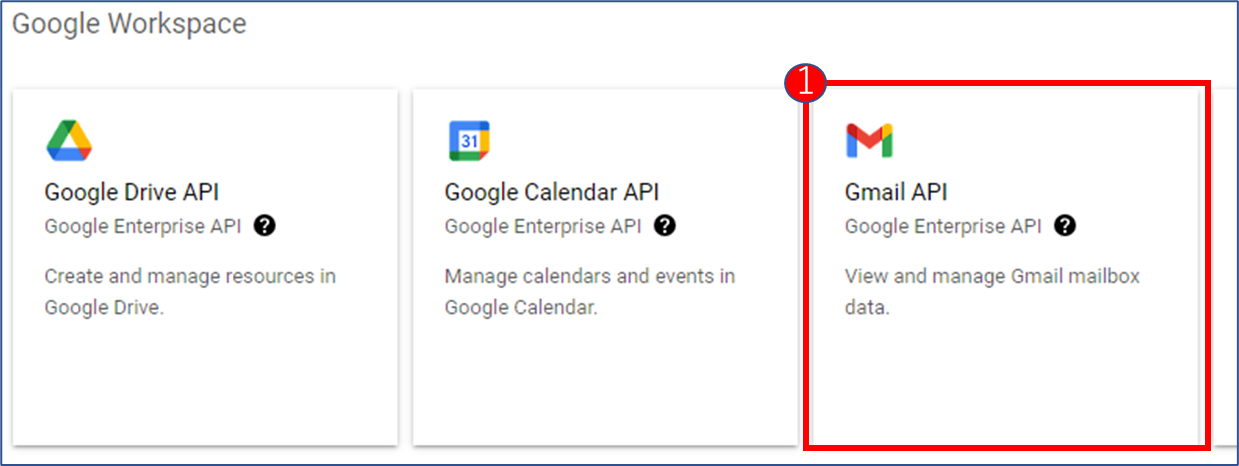The width and height of the screenshot is (1239, 466).
Task: Select the Google Drive API card
Action: tap(205, 267)
